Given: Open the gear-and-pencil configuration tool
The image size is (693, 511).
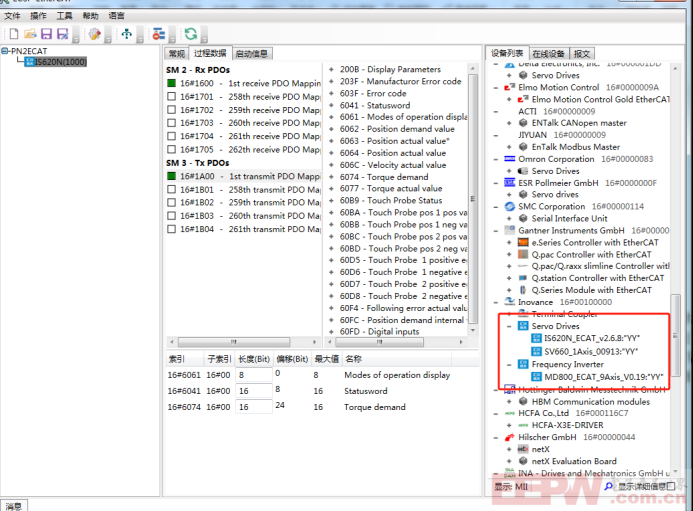Looking at the screenshot, I should point(95,34).
